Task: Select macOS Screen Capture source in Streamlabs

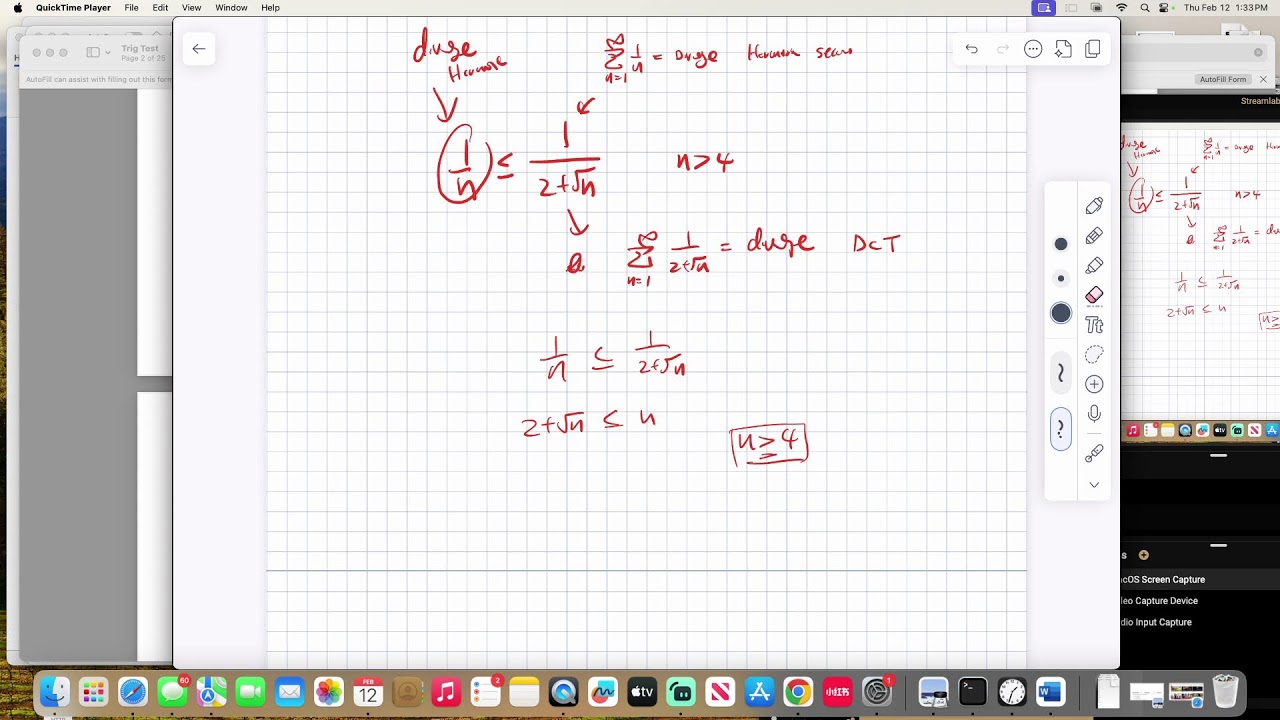Action: (x=1200, y=579)
